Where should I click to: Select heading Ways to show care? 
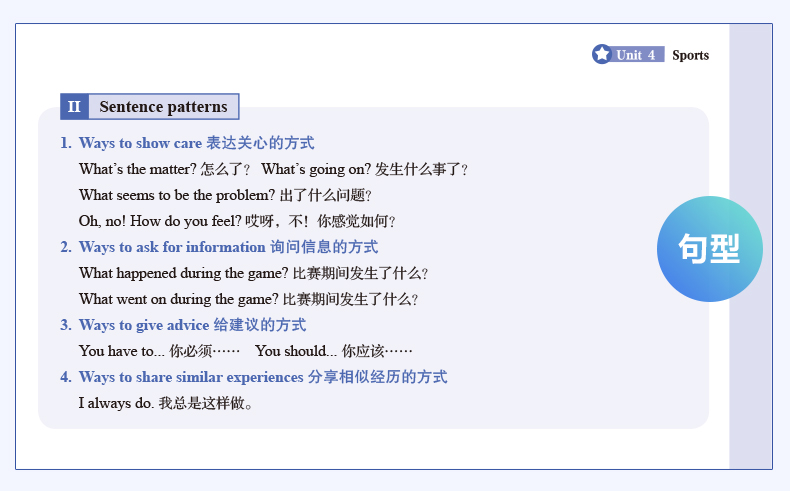coord(140,143)
